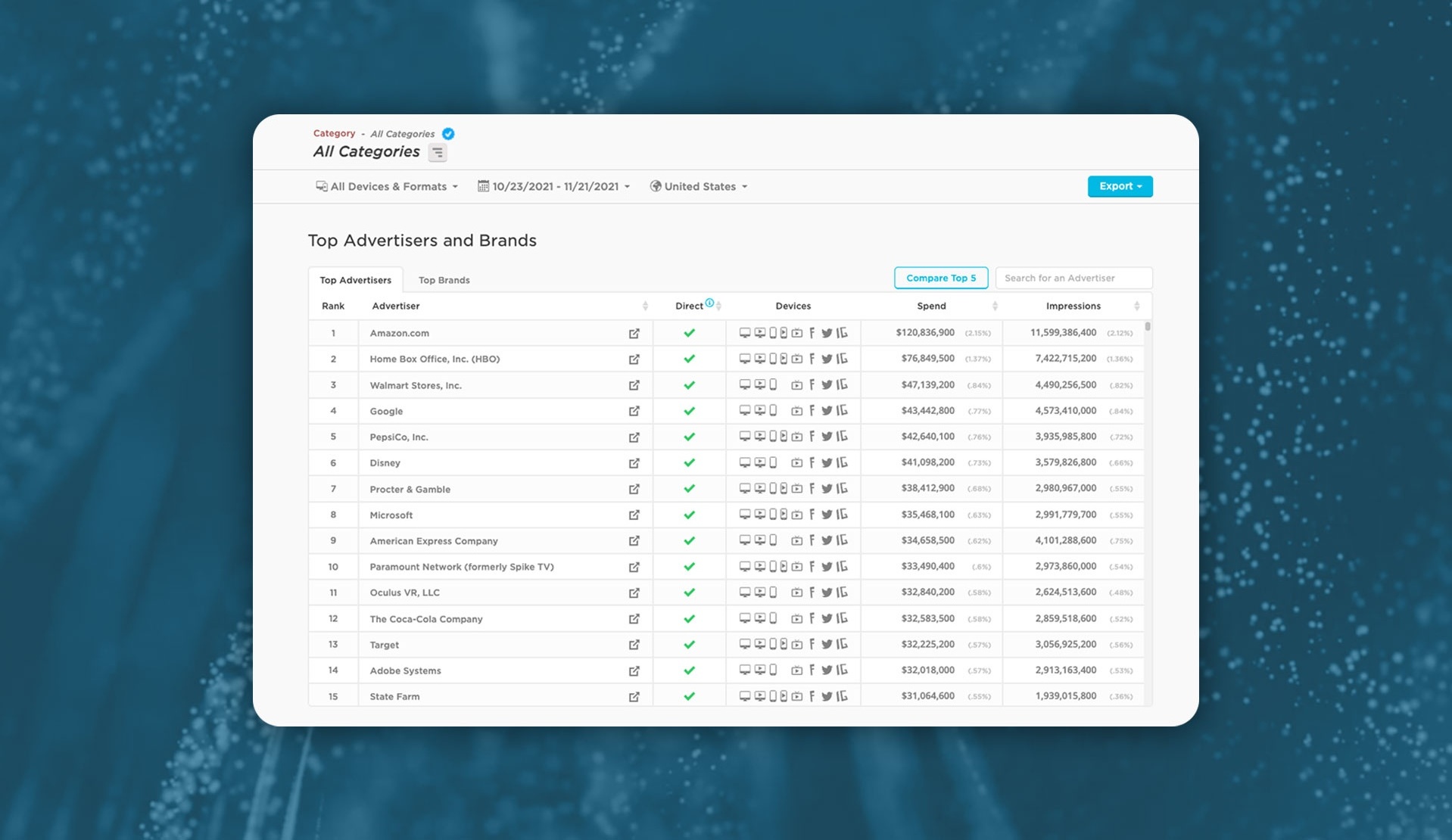Click desktop device icon in State Farm row

point(744,696)
